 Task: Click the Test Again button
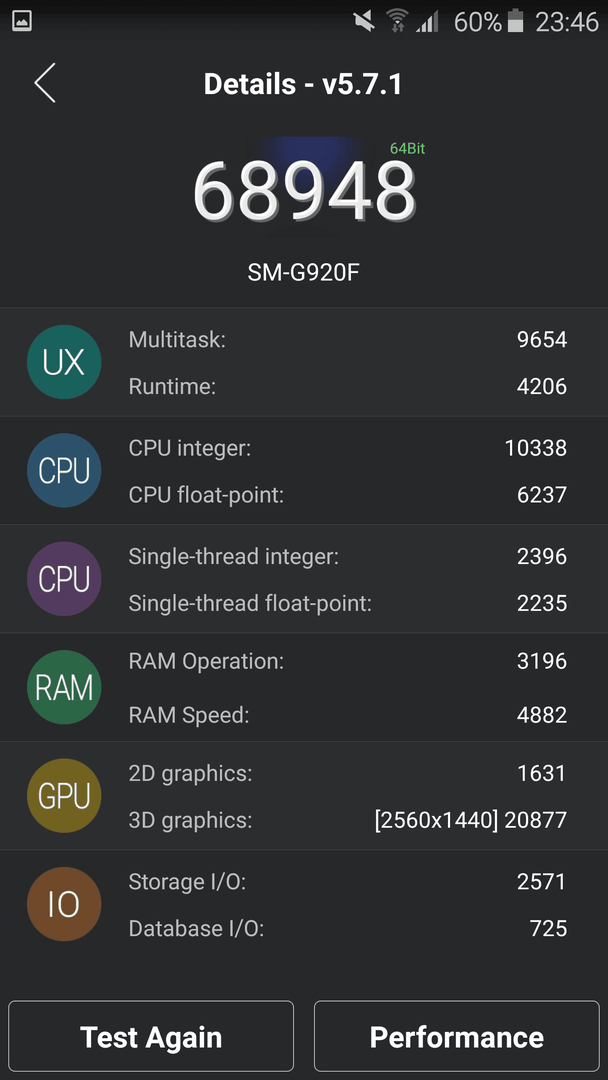point(151,1036)
